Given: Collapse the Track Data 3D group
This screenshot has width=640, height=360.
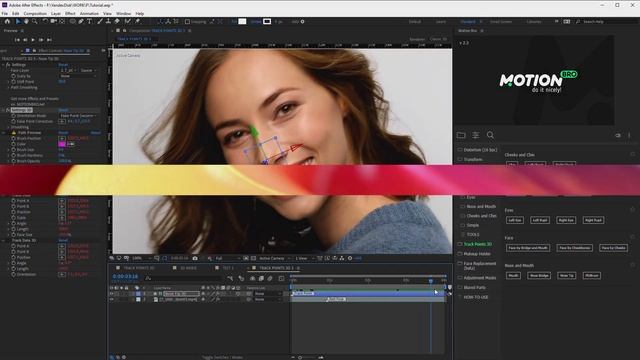Looking at the screenshot, I should point(3,240).
